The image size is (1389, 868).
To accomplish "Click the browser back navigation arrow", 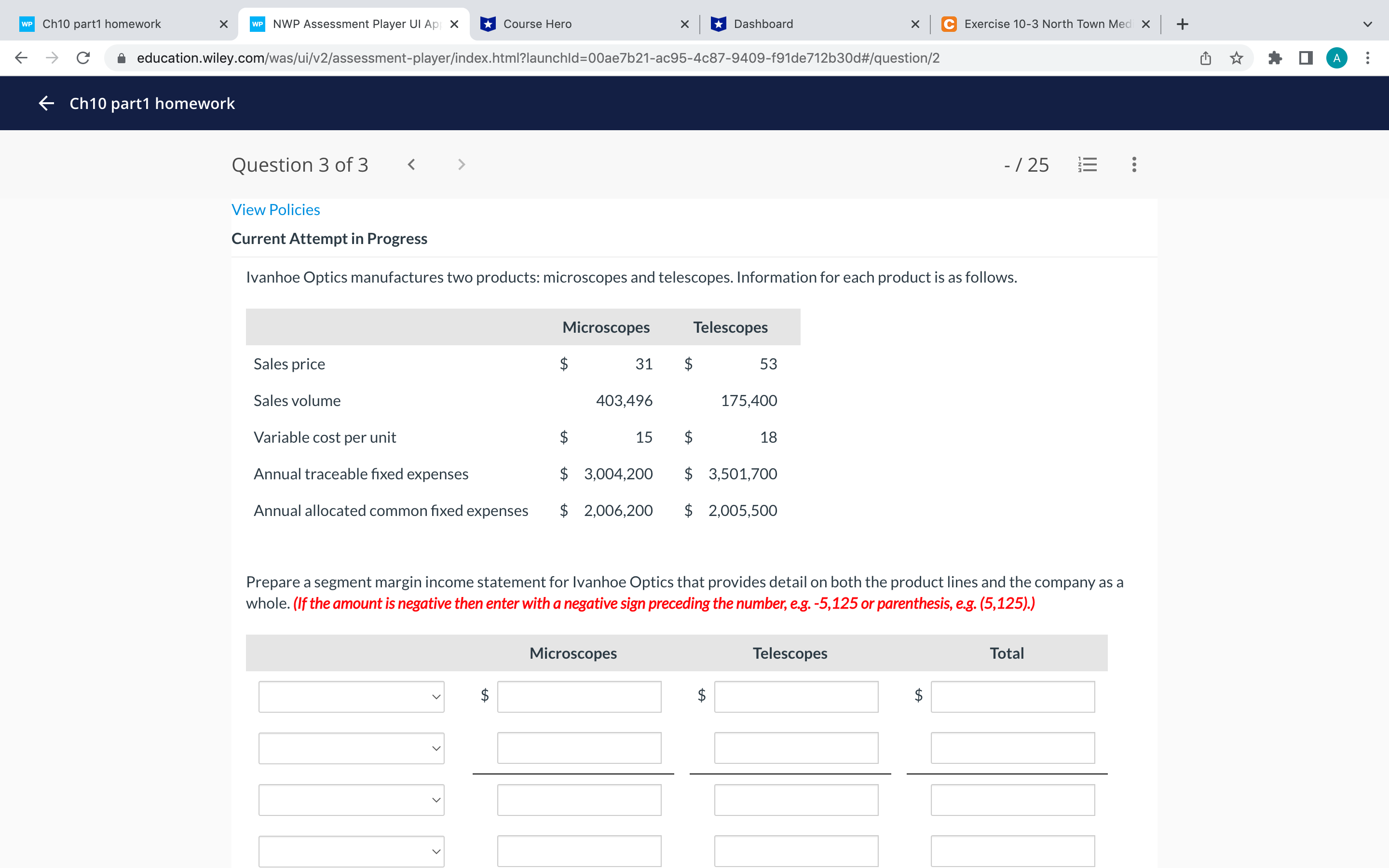I will tap(21, 57).
